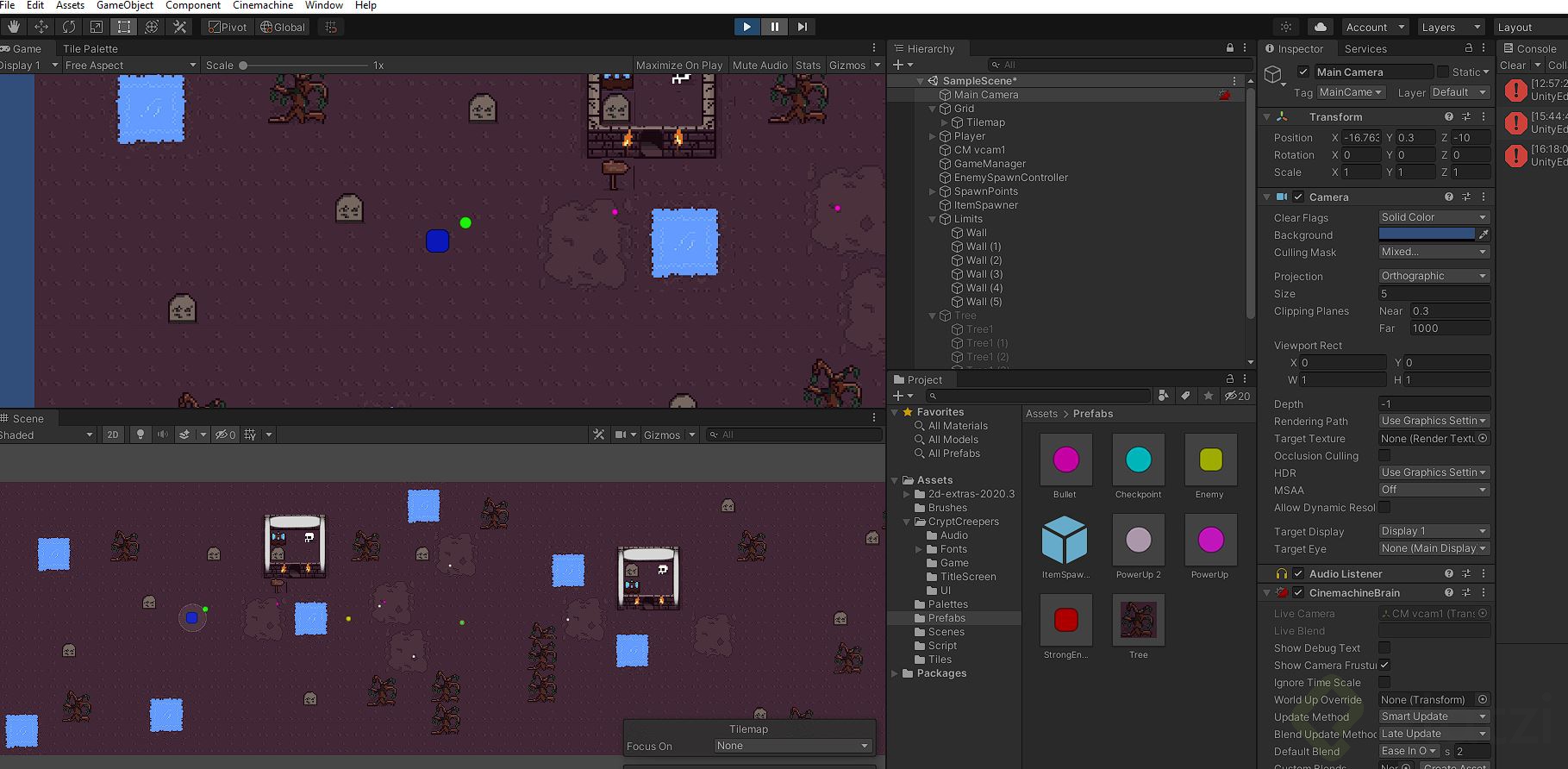Select the Rotate tool
Screen dimensions: 1568x769
(x=69, y=27)
